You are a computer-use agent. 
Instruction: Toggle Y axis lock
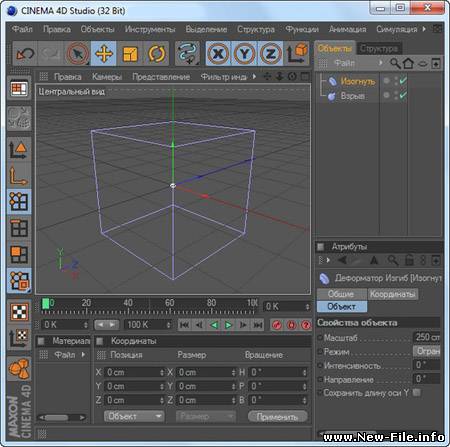pyautogui.click(x=244, y=54)
